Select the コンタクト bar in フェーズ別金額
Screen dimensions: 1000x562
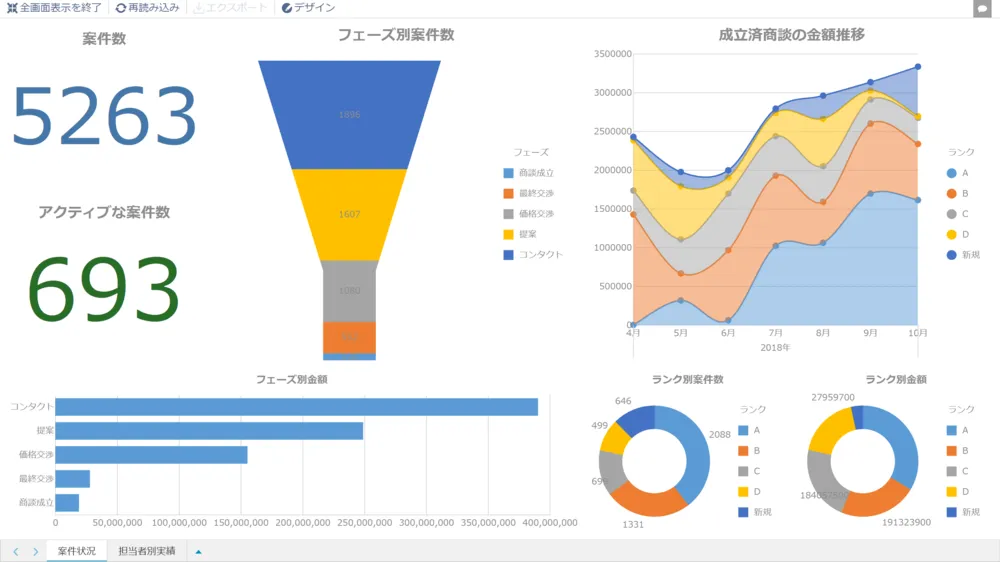297,407
